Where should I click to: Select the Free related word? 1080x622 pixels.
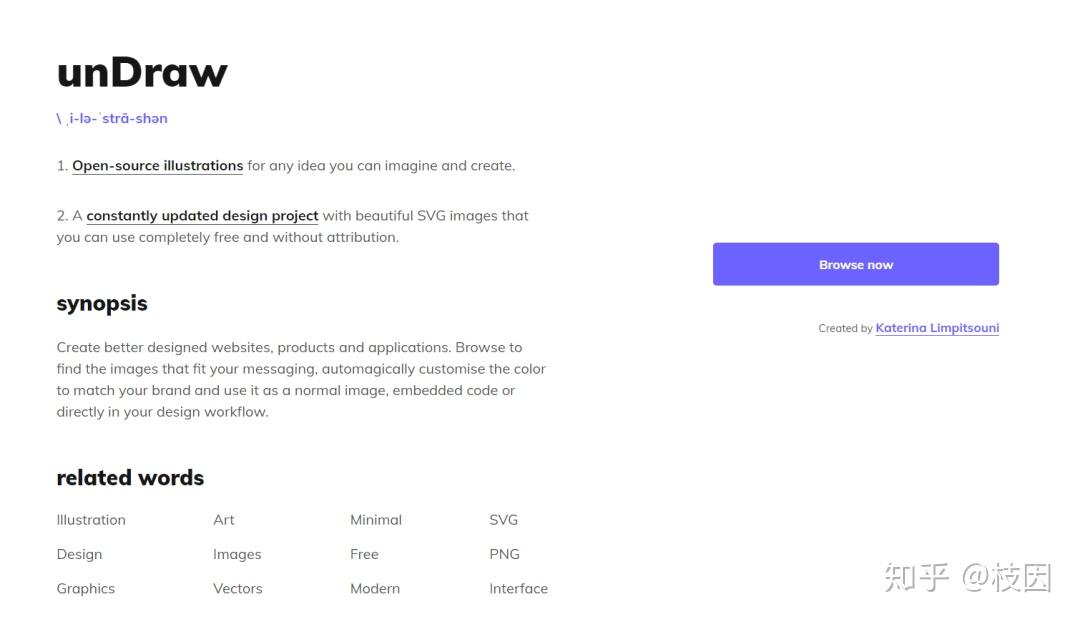click(364, 554)
